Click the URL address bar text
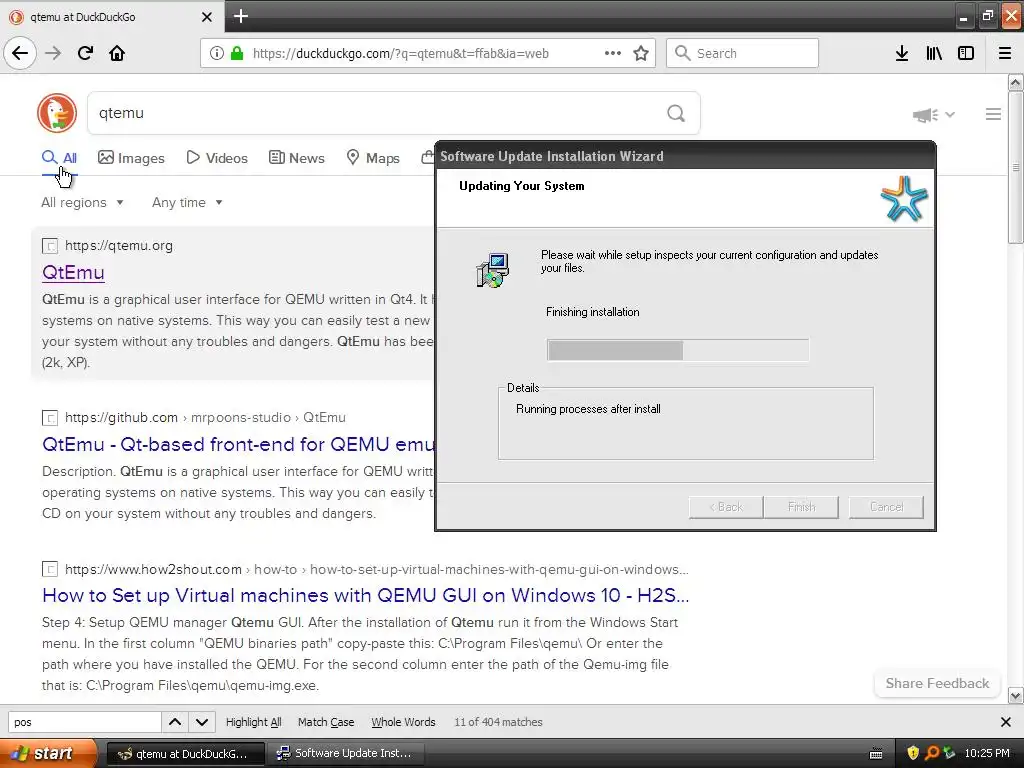Image resolution: width=1024 pixels, height=768 pixels. 400,54
